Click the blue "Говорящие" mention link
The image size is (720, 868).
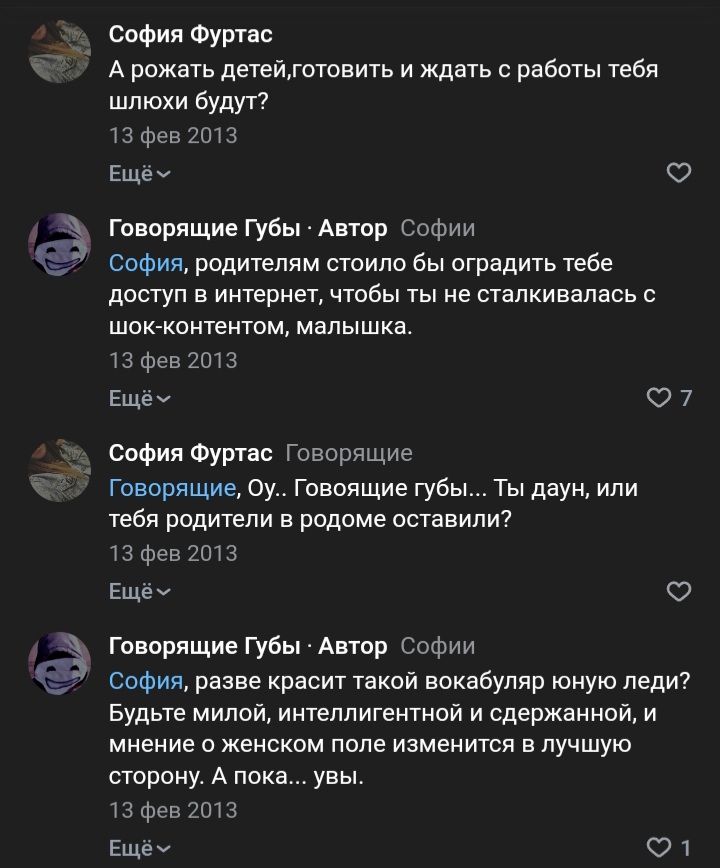[172, 489]
